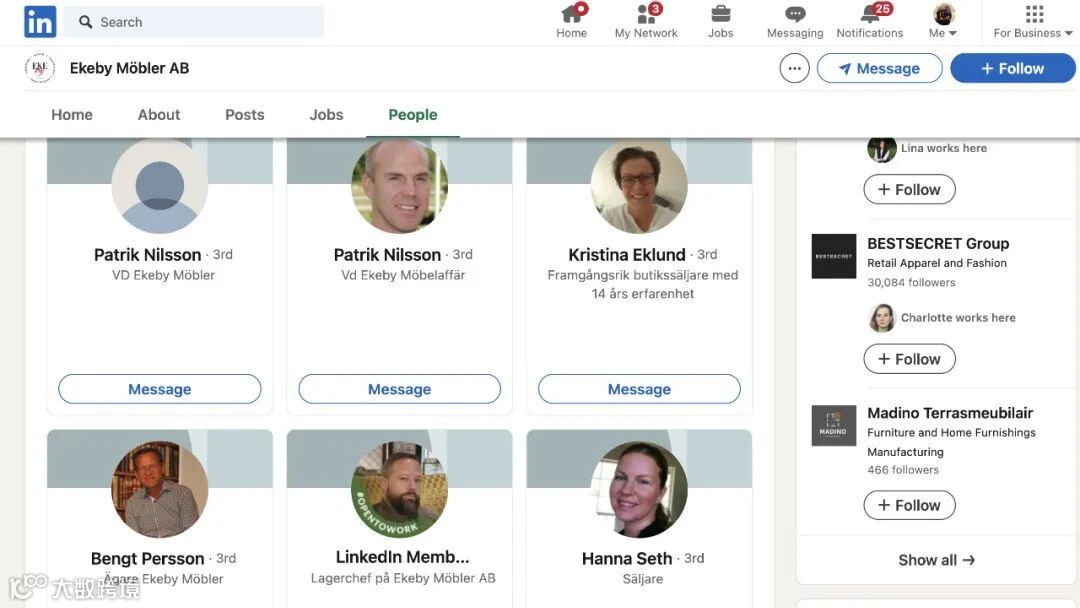Click 'Säljare' headline text
Viewport: 1080px width, 608px height.
643,579
